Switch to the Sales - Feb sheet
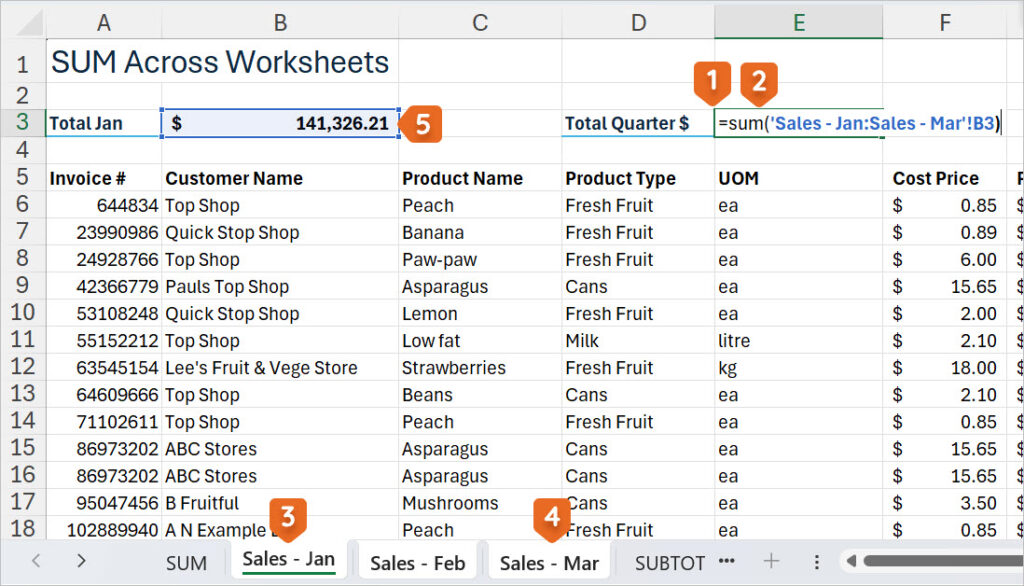Viewport: 1024px width, 586px height. [417, 563]
